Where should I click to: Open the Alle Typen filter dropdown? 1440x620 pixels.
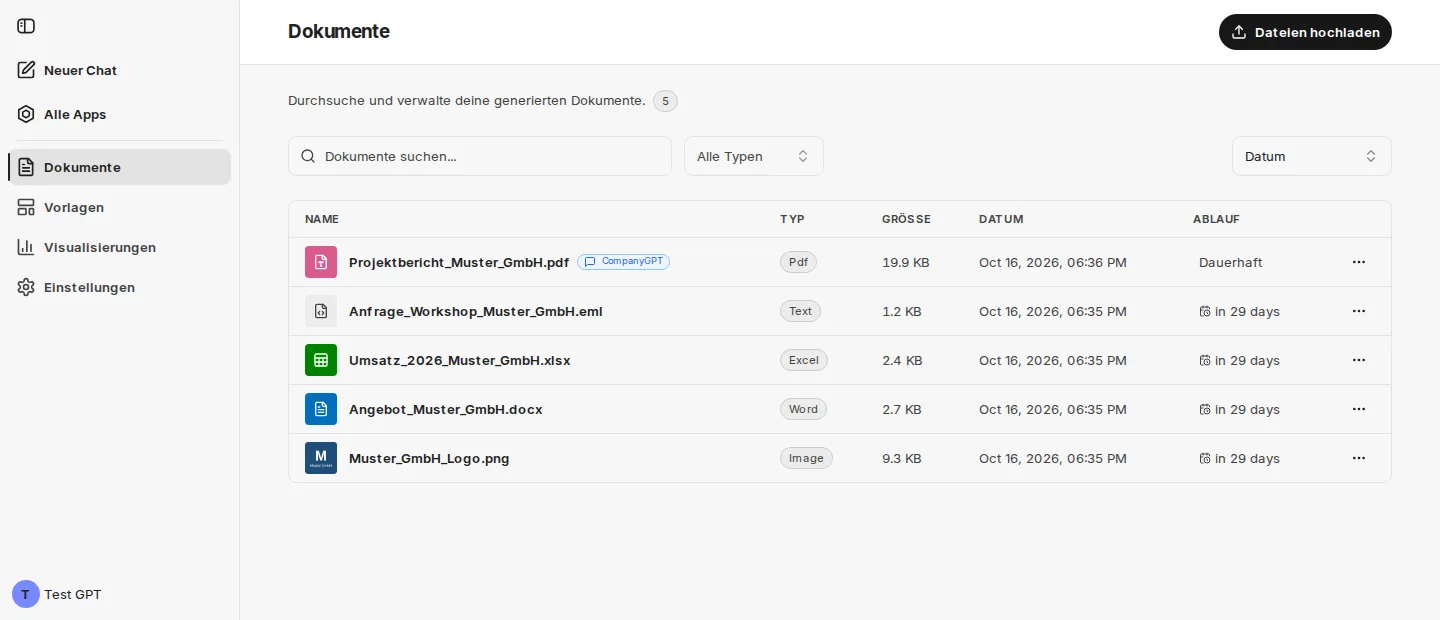click(754, 156)
